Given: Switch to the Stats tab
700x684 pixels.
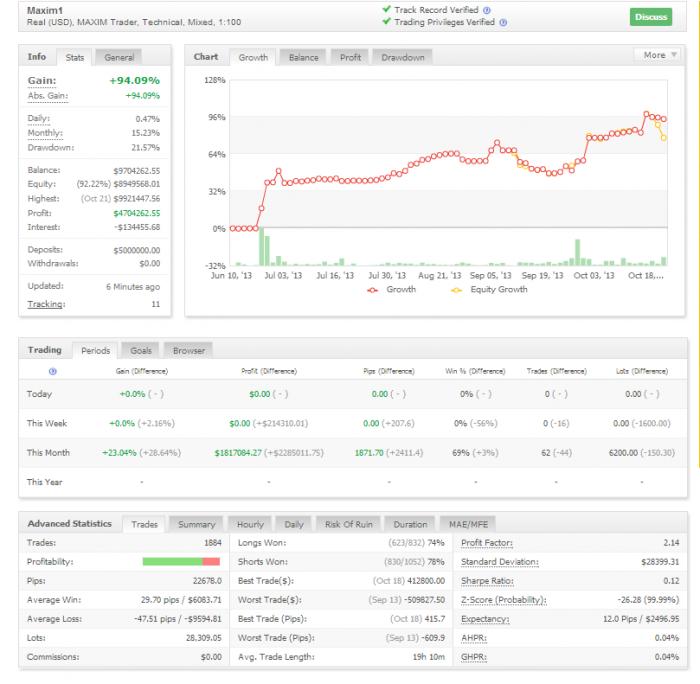Looking at the screenshot, I should [75, 58].
